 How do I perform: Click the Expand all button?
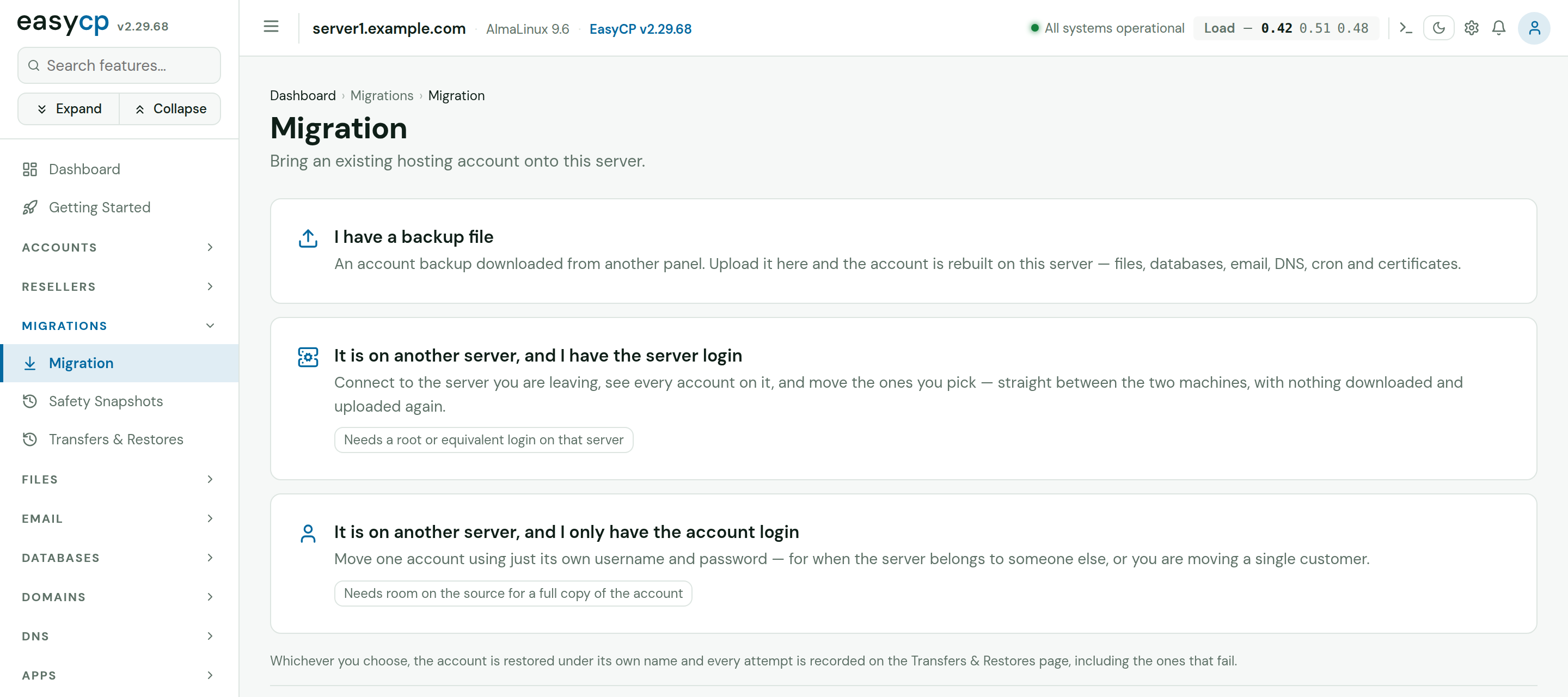(x=69, y=109)
